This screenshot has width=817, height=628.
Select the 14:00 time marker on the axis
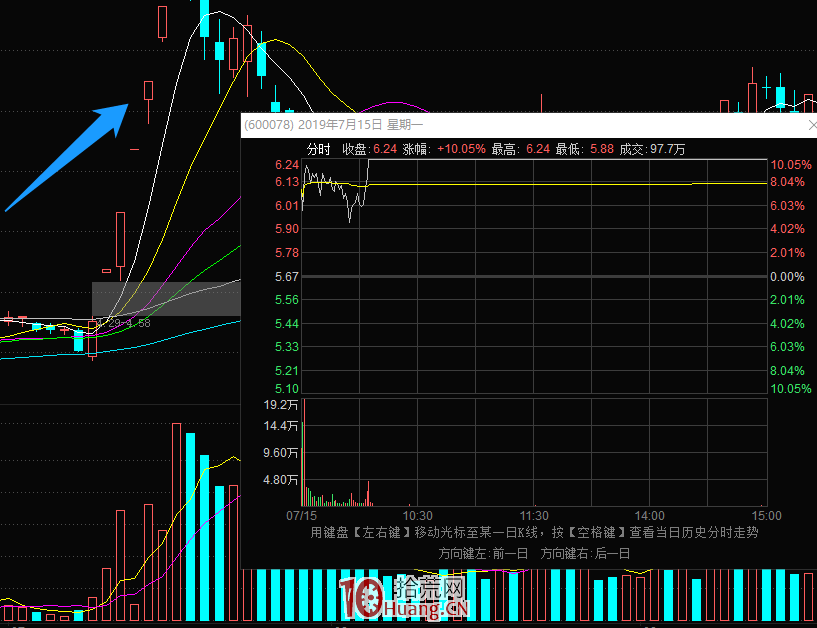point(649,515)
